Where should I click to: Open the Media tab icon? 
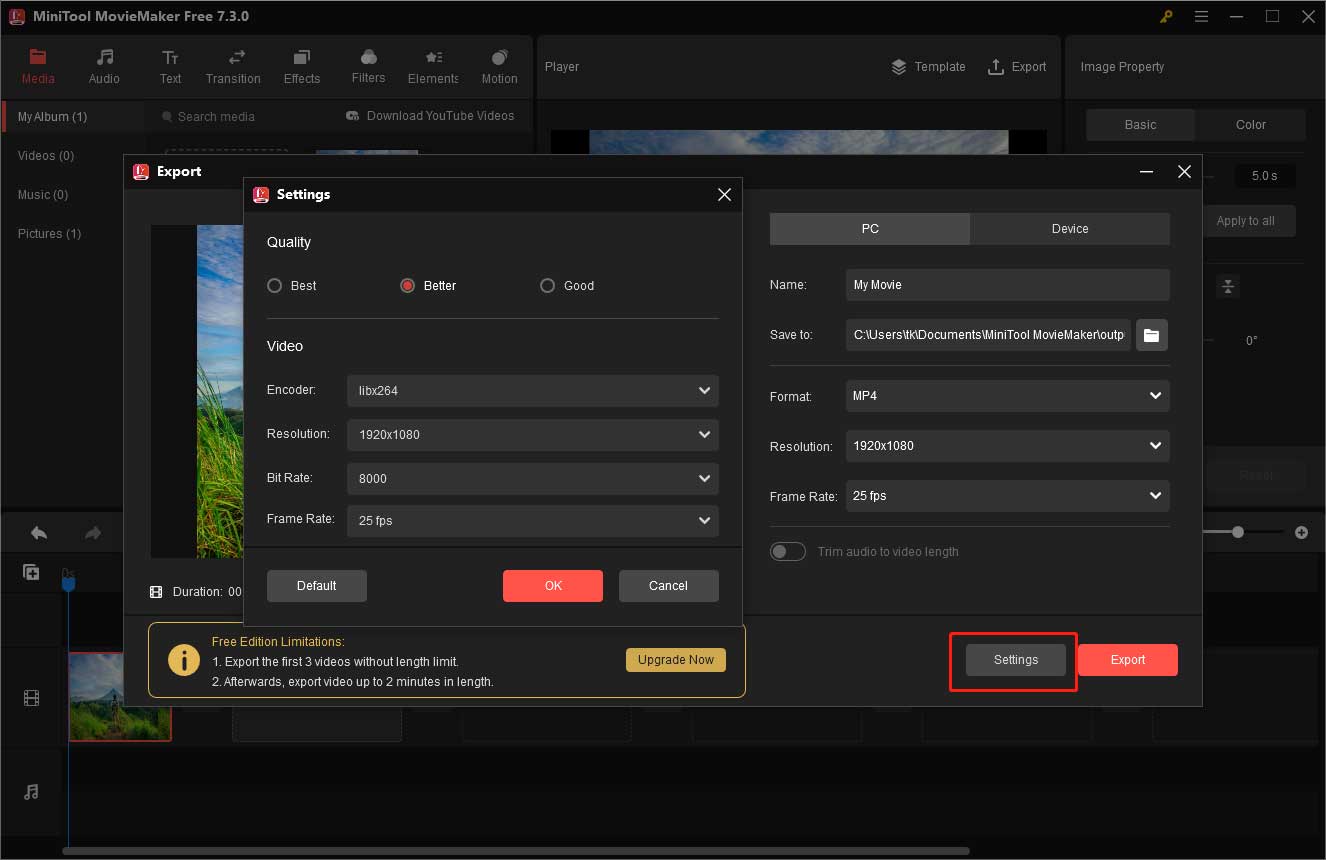[x=38, y=57]
